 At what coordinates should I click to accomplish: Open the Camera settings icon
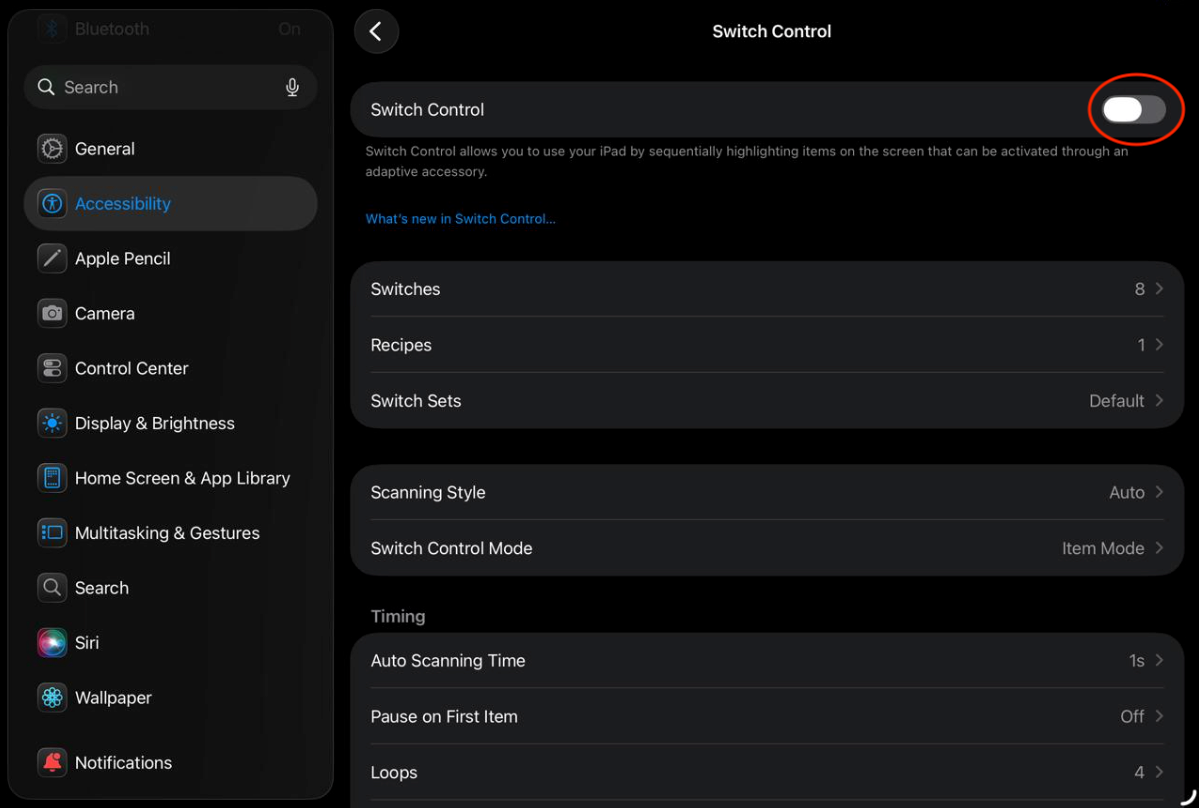[52, 313]
